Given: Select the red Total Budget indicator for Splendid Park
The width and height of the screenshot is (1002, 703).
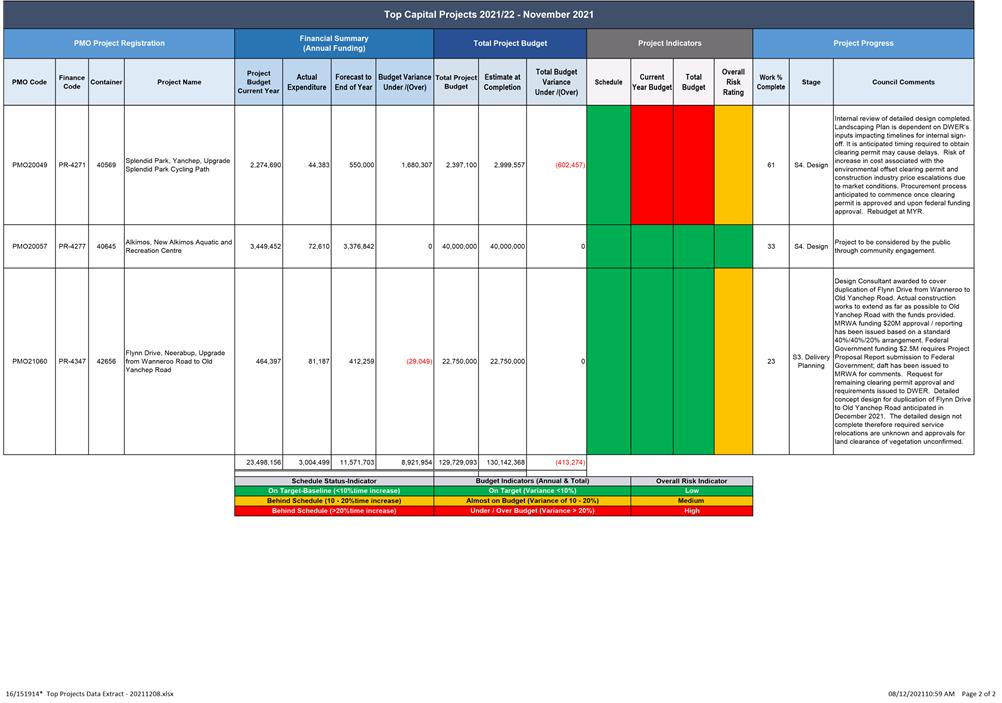Looking at the screenshot, I should pyautogui.click(x=693, y=165).
